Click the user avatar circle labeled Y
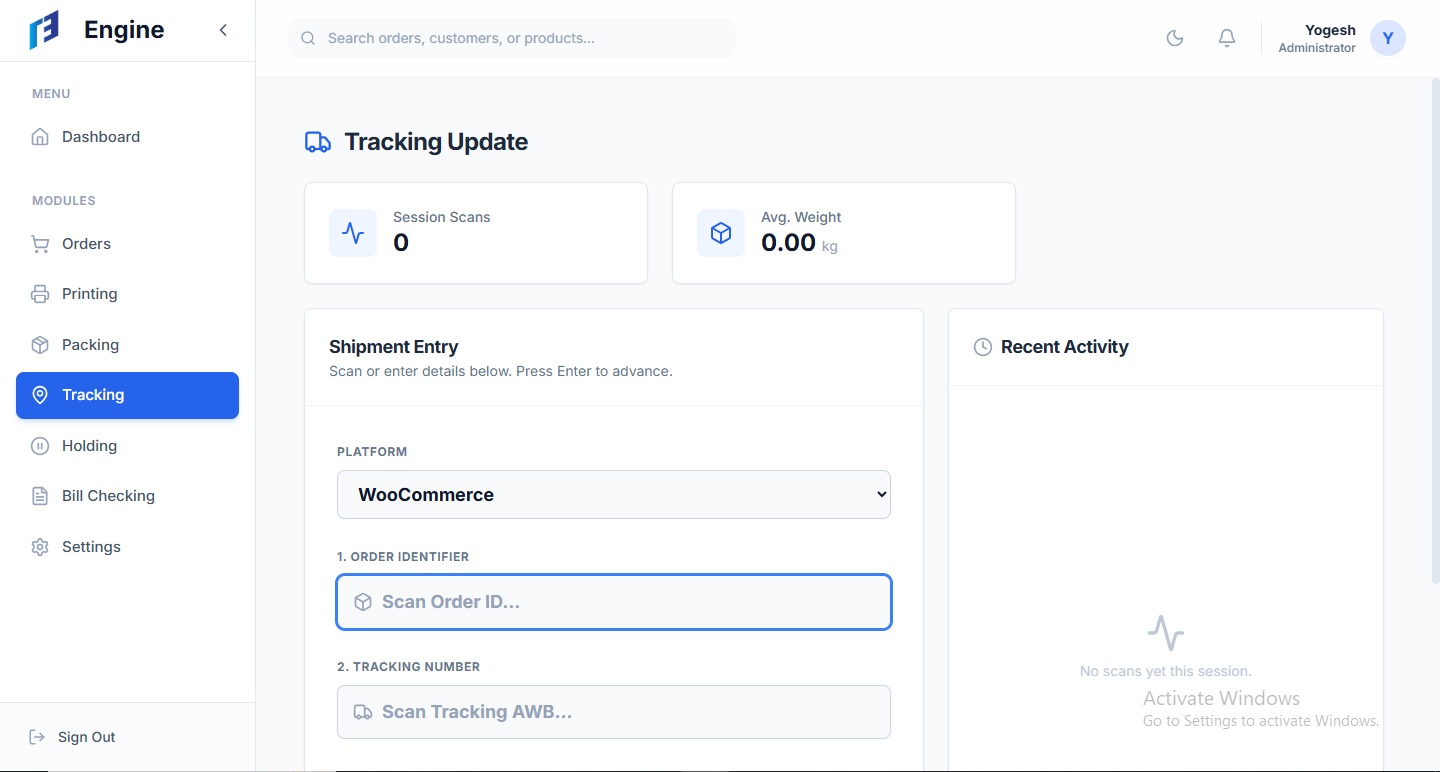 (x=1387, y=38)
